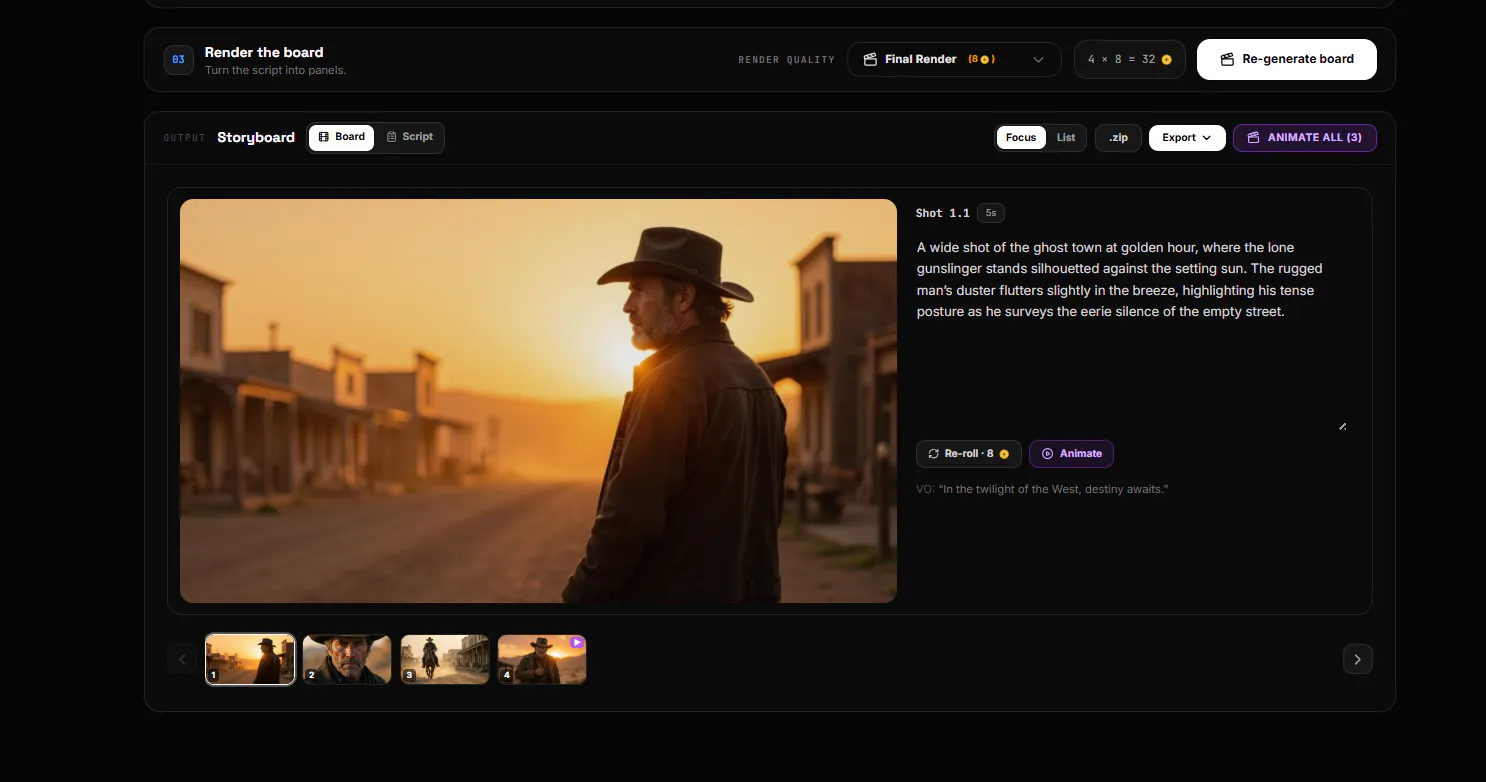Open the Final Render quality dropdown
Screen dimensions: 1486x782
[954, 59]
